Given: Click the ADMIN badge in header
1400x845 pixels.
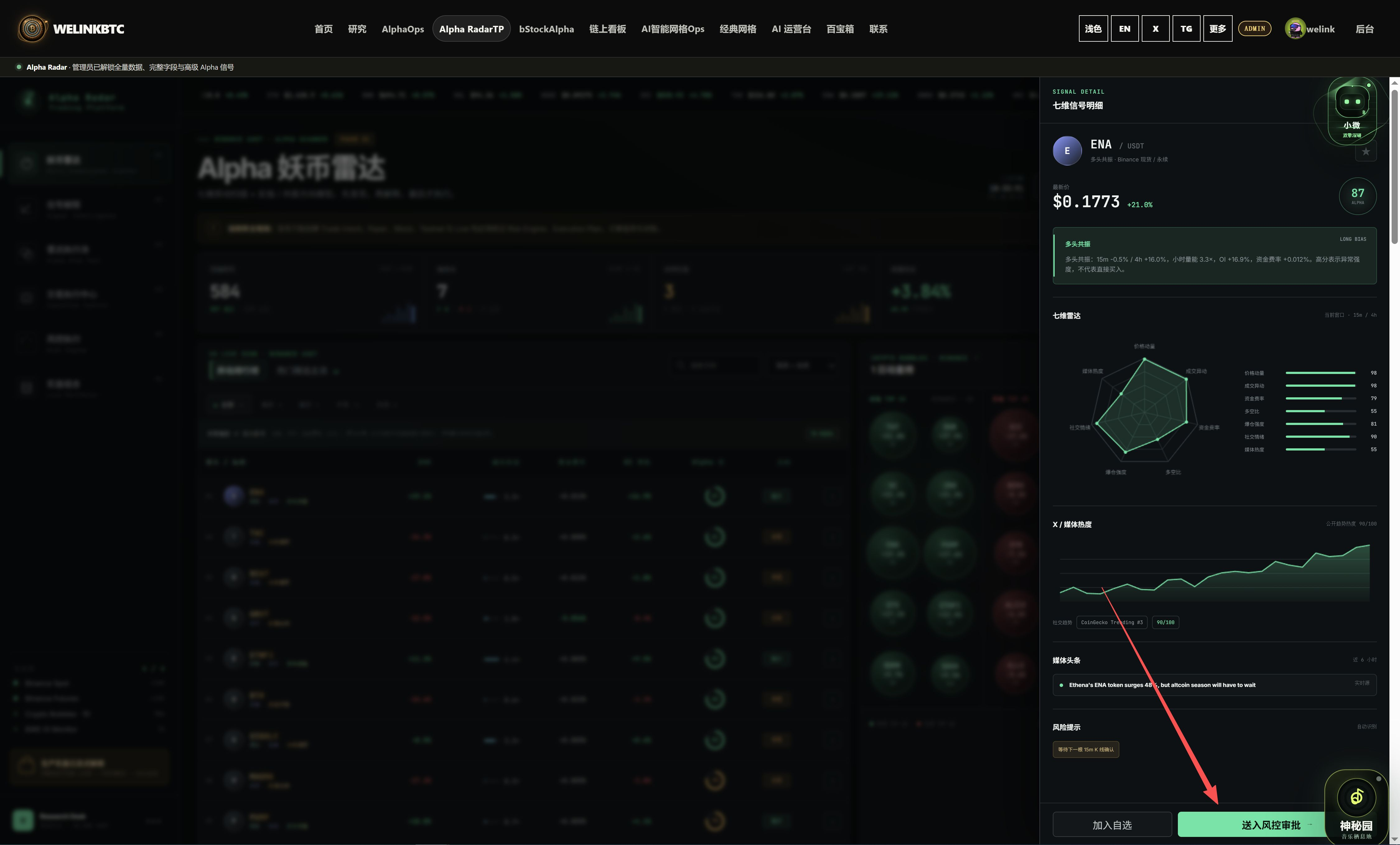Looking at the screenshot, I should tap(1254, 28).
